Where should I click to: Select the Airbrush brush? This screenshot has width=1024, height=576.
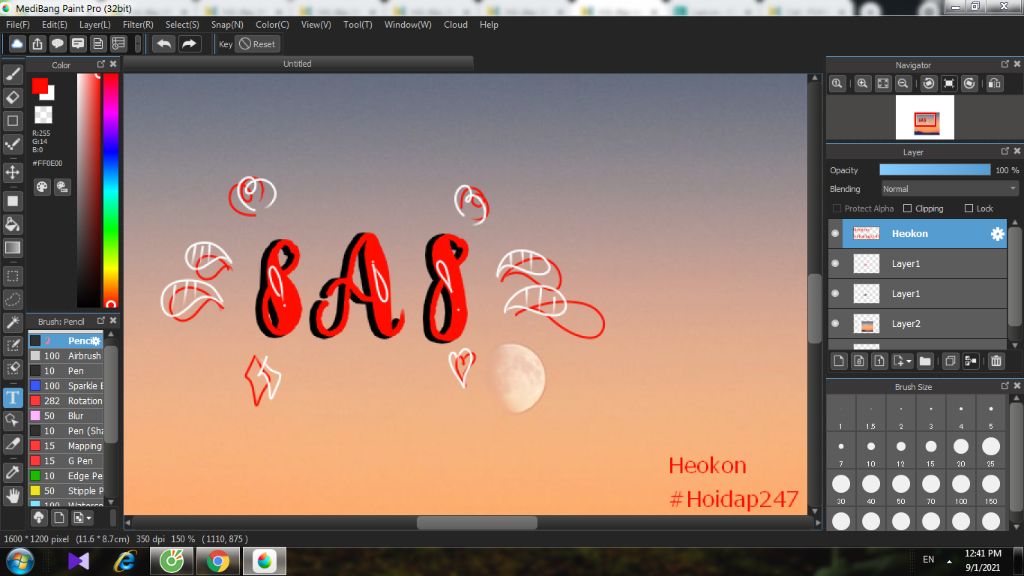click(x=66, y=356)
